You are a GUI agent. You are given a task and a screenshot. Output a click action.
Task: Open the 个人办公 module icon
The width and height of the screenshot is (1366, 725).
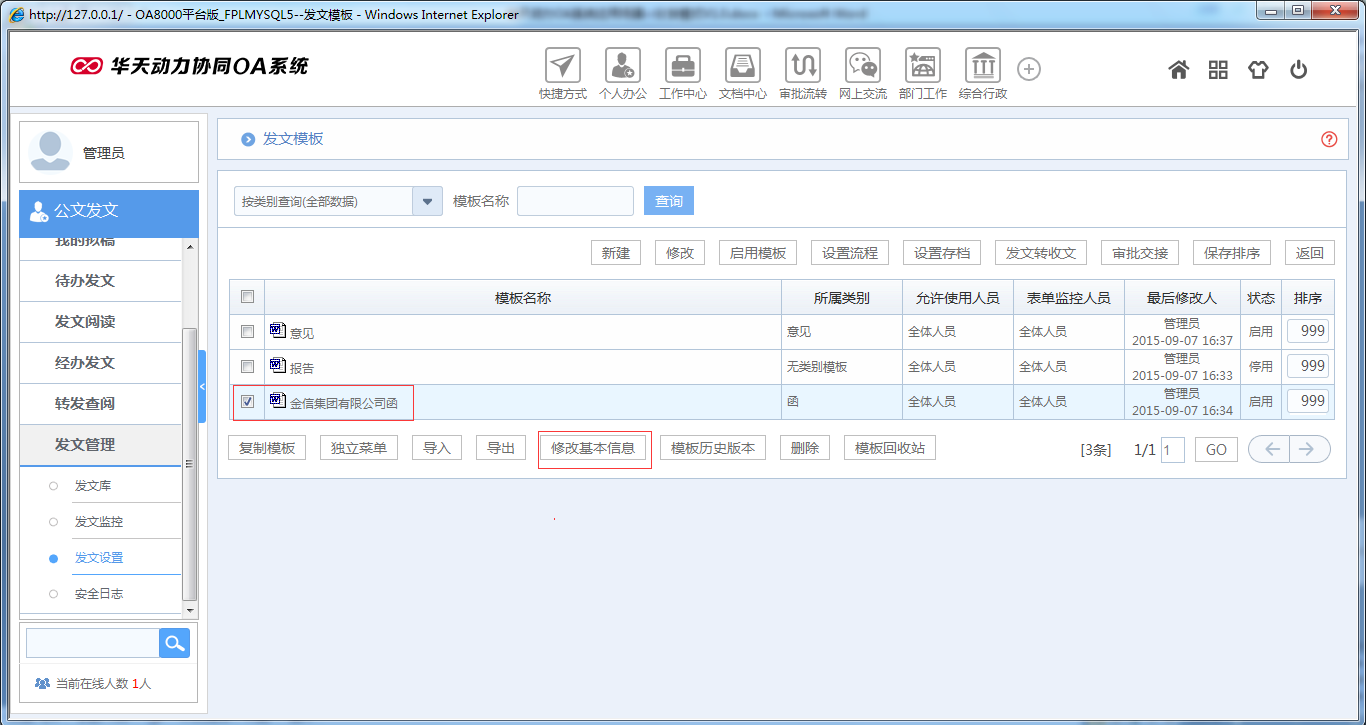coord(622,68)
